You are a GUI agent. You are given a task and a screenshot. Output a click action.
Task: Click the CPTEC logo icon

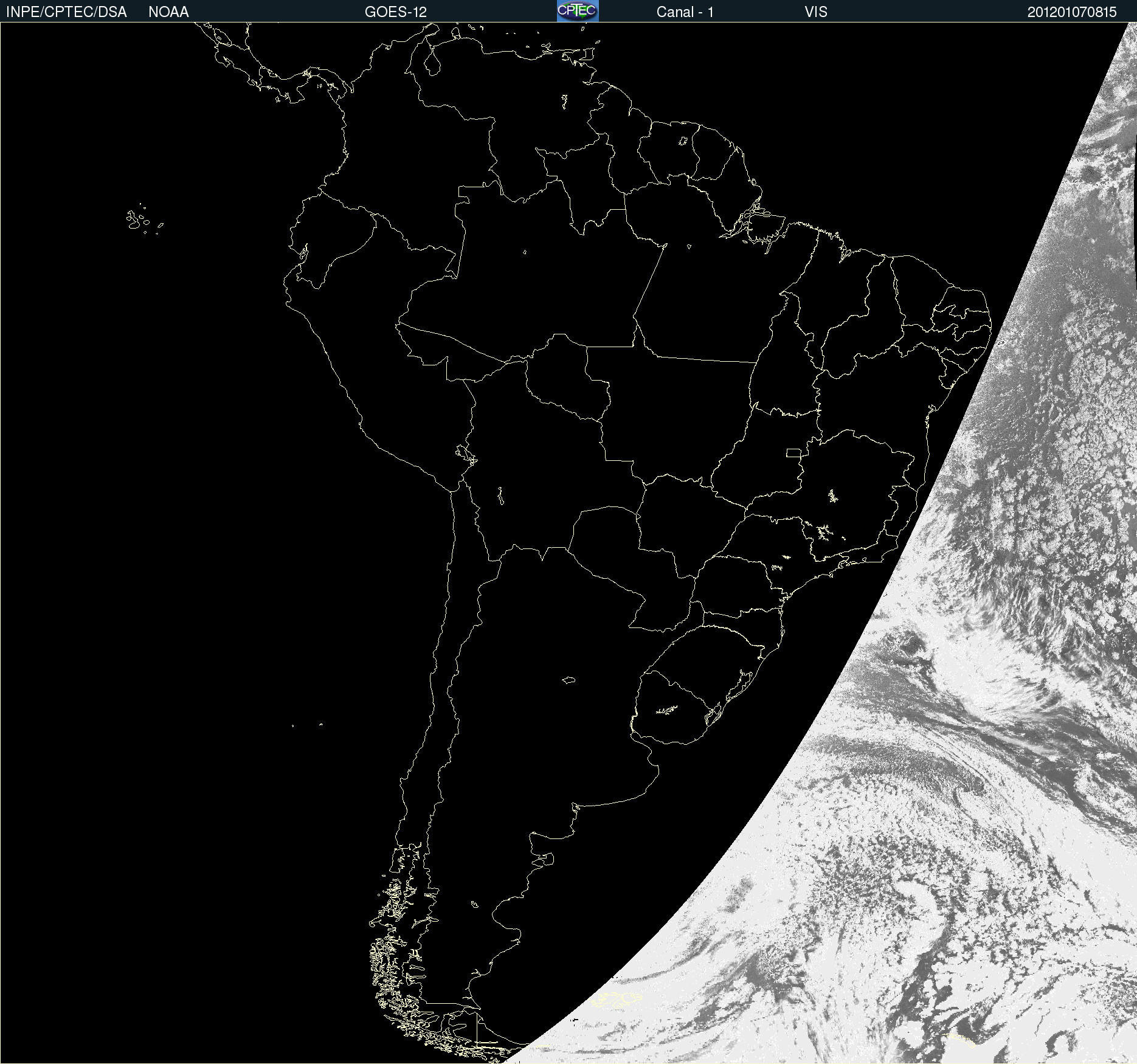pos(578,11)
